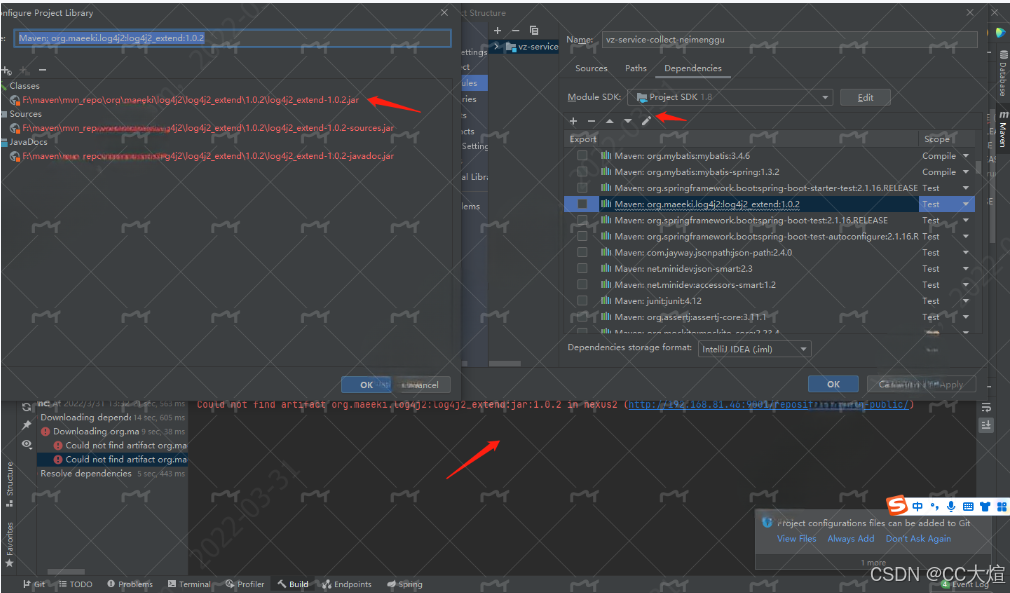
Task: Open the Sogou skin shirt icon
Action: coord(985,507)
